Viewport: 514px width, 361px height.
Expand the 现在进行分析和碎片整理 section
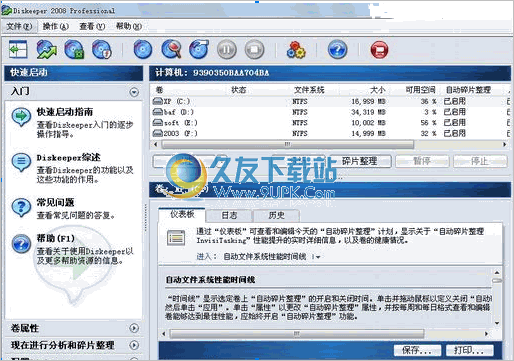click(x=134, y=345)
